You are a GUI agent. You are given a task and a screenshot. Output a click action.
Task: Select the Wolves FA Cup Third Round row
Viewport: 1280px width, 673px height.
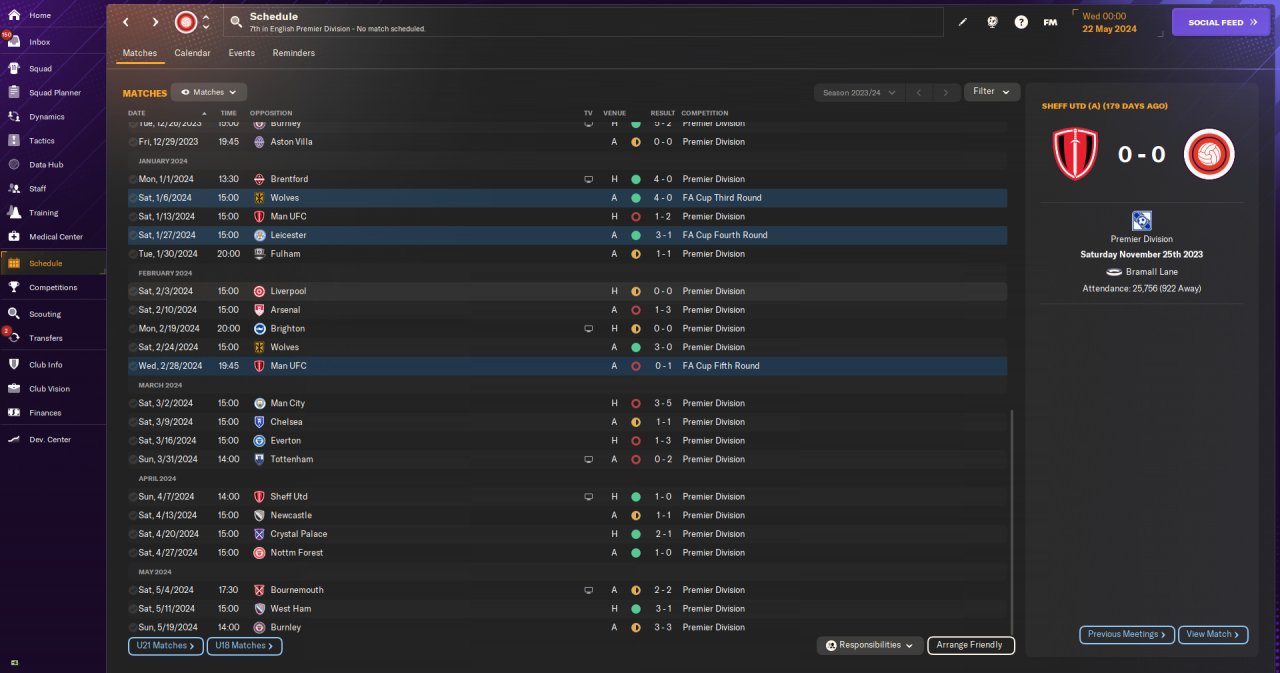coord(567,198)
